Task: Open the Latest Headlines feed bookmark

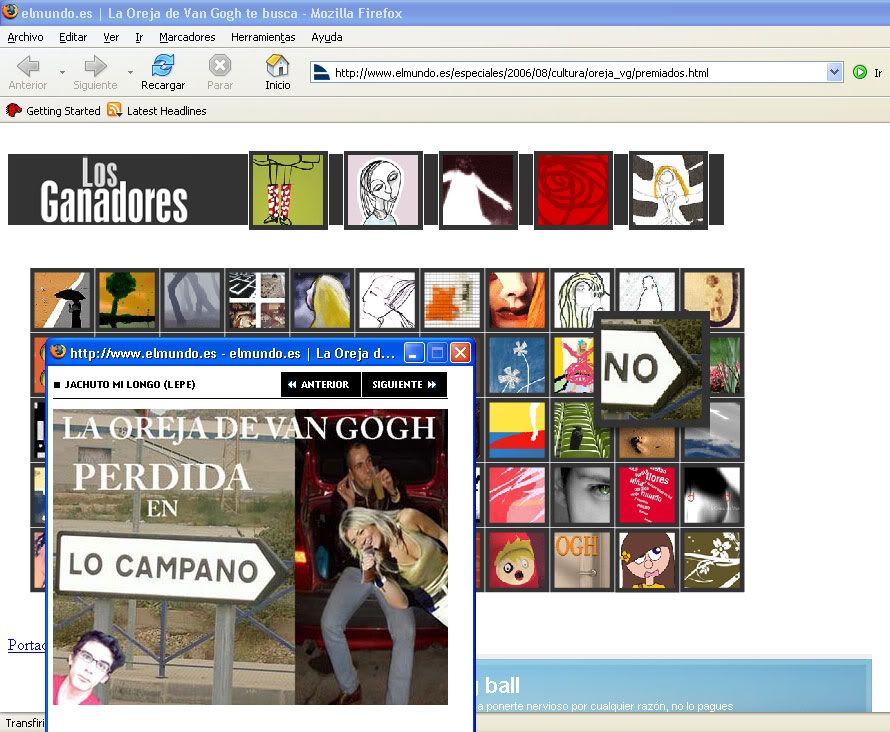Action: point(157,111)
